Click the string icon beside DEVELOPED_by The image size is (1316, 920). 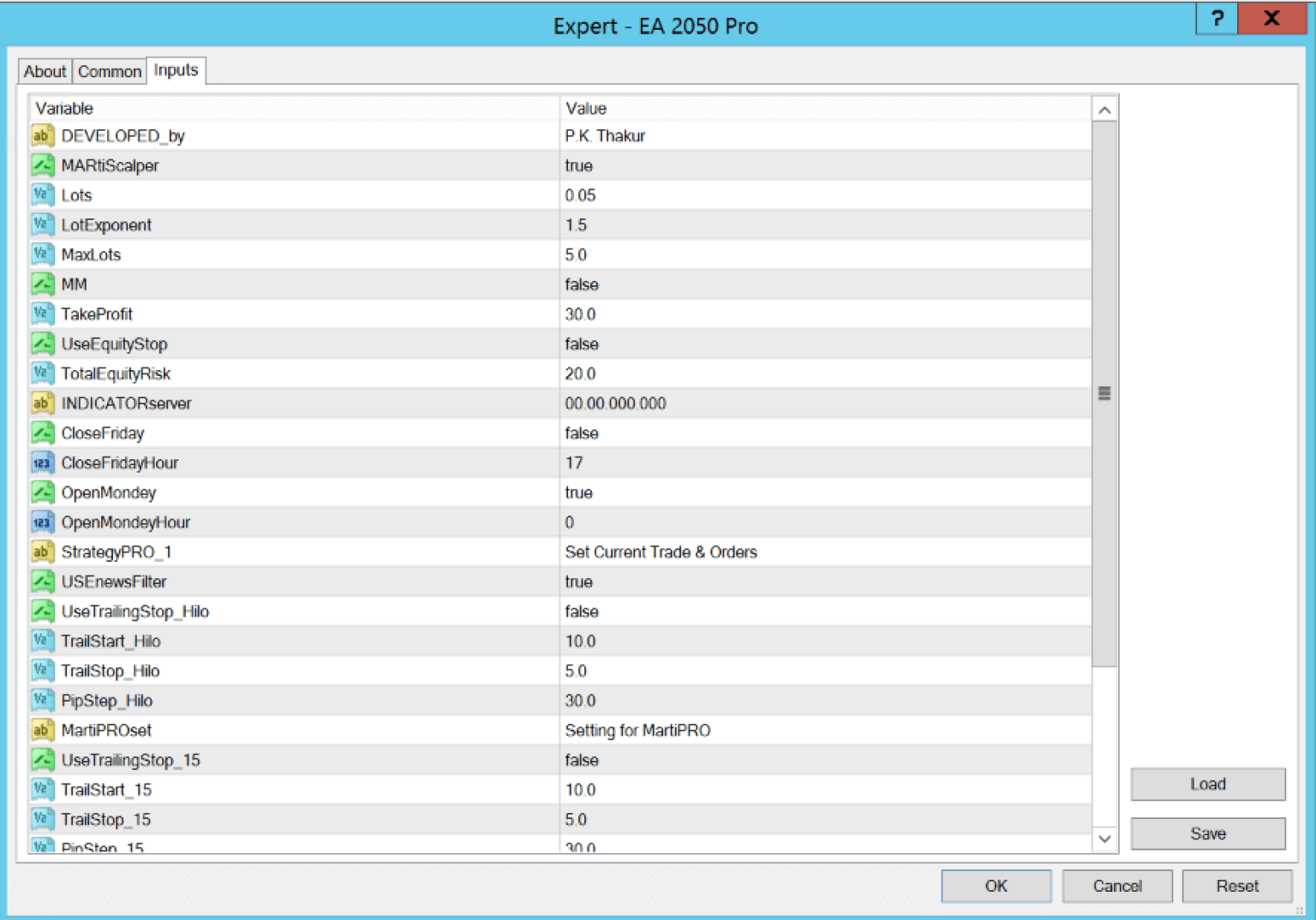(41, 136)
